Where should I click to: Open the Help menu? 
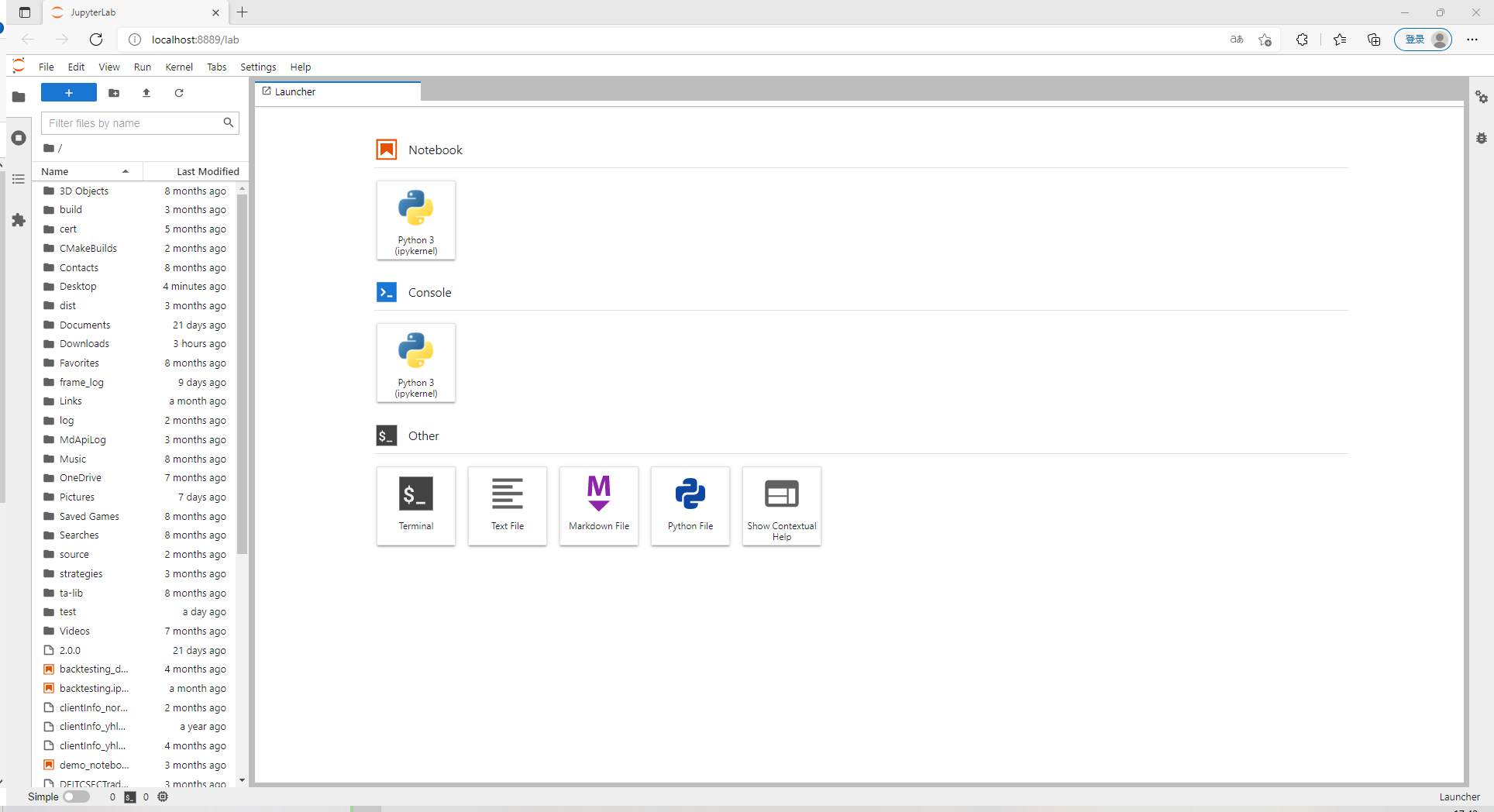(301, 67)
